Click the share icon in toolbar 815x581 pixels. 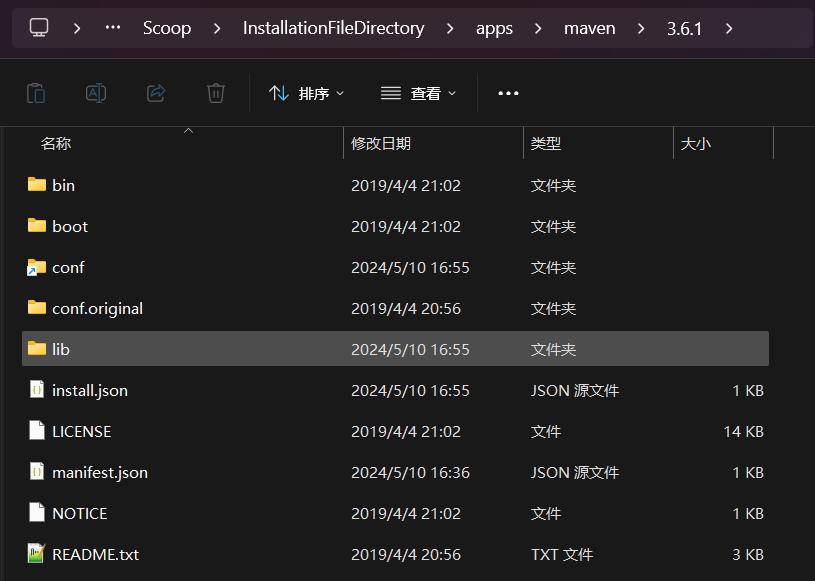pyautogui.click(x=156, y=93)
